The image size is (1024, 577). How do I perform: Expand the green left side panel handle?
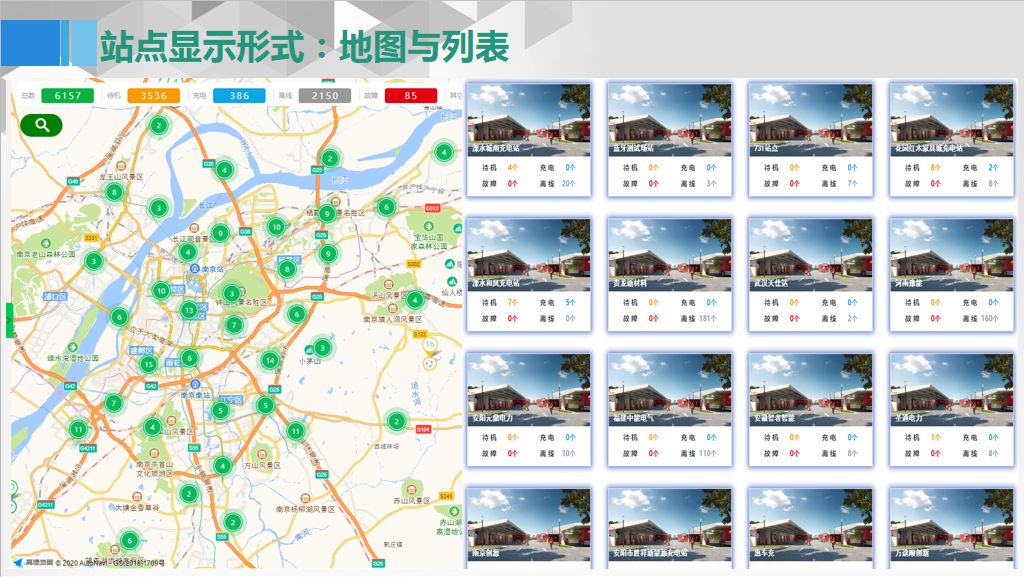9,320
